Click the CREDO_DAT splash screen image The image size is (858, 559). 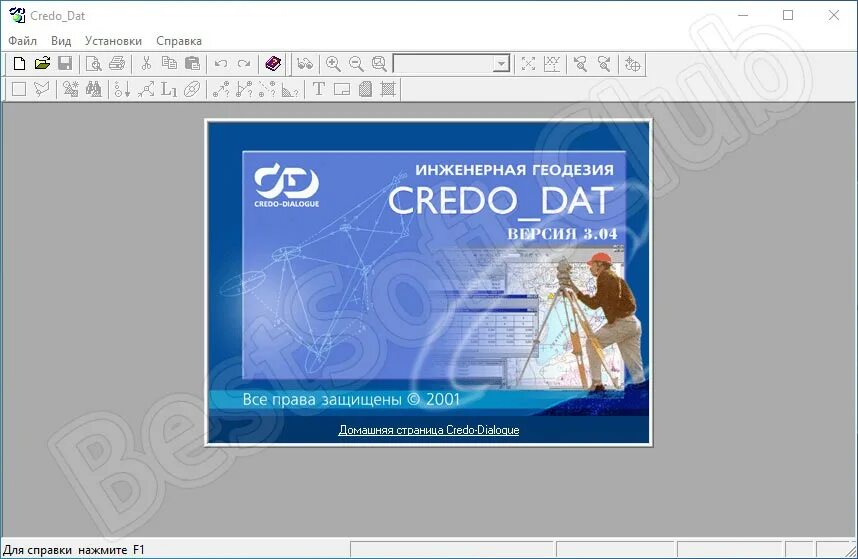[428, 282]
